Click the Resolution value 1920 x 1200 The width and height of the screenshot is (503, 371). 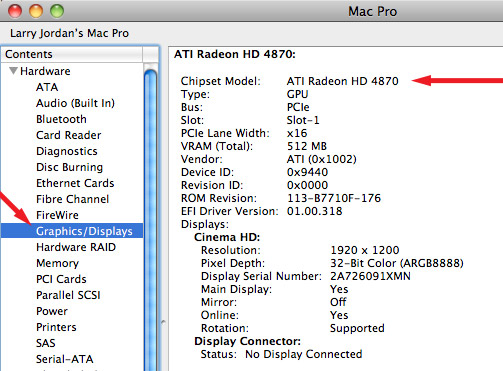(365, 250)
